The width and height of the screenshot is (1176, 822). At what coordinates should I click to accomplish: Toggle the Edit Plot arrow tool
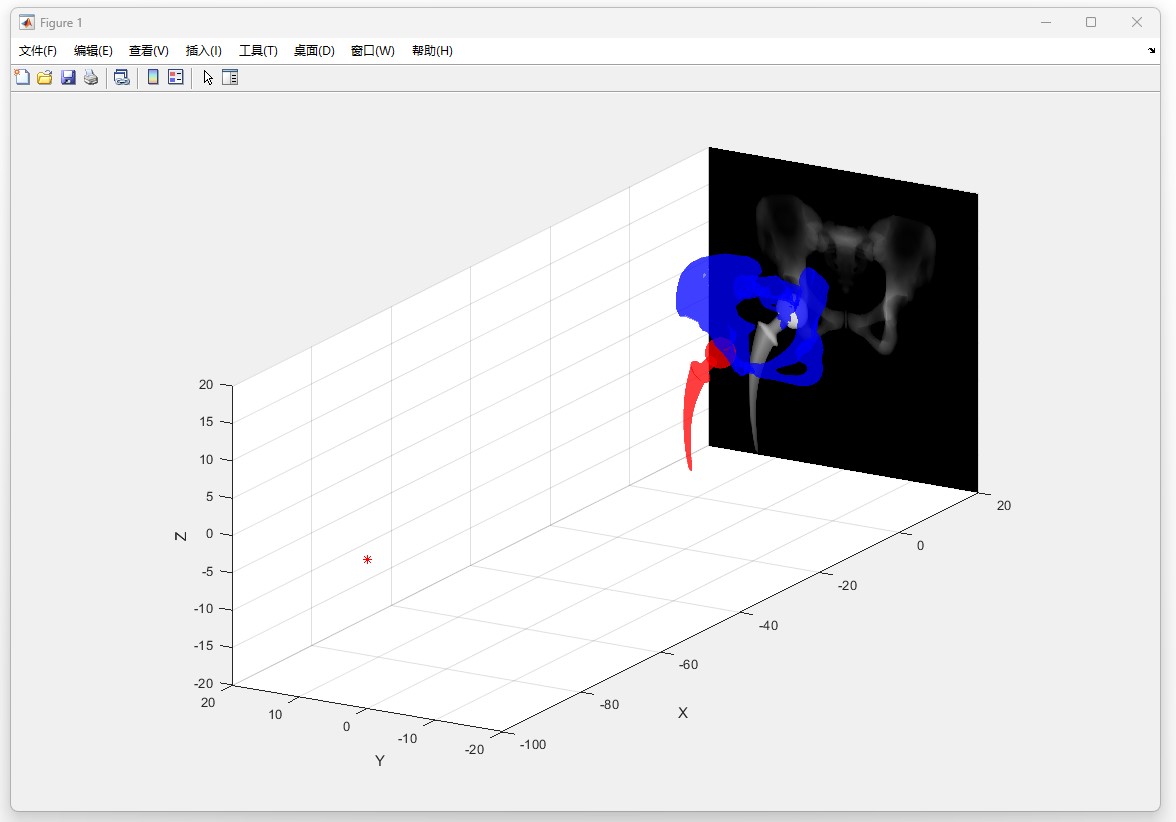tap(208, 77)
